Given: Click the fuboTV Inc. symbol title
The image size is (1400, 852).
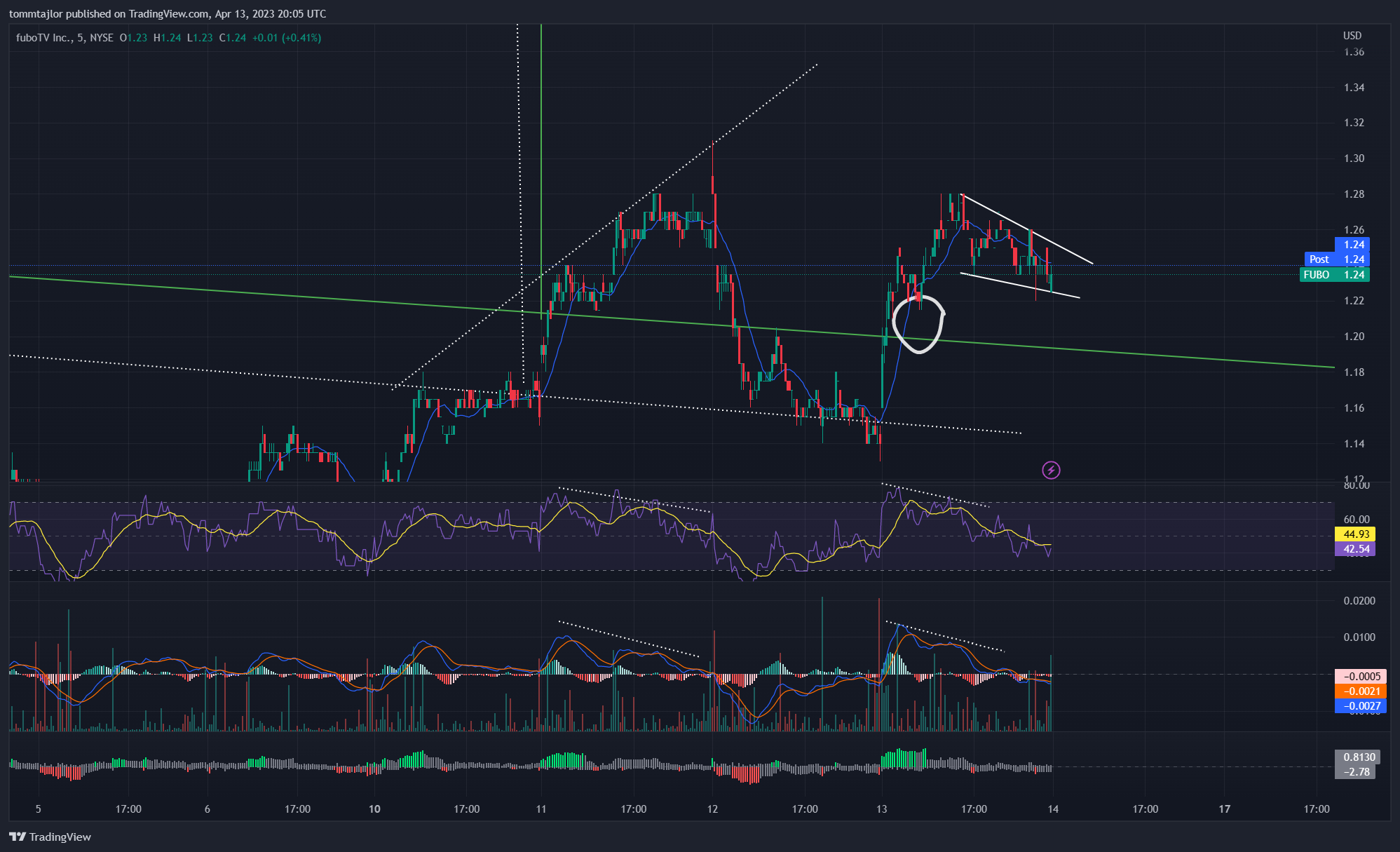Looking at the screenshot, I should [x=43, y=38].
